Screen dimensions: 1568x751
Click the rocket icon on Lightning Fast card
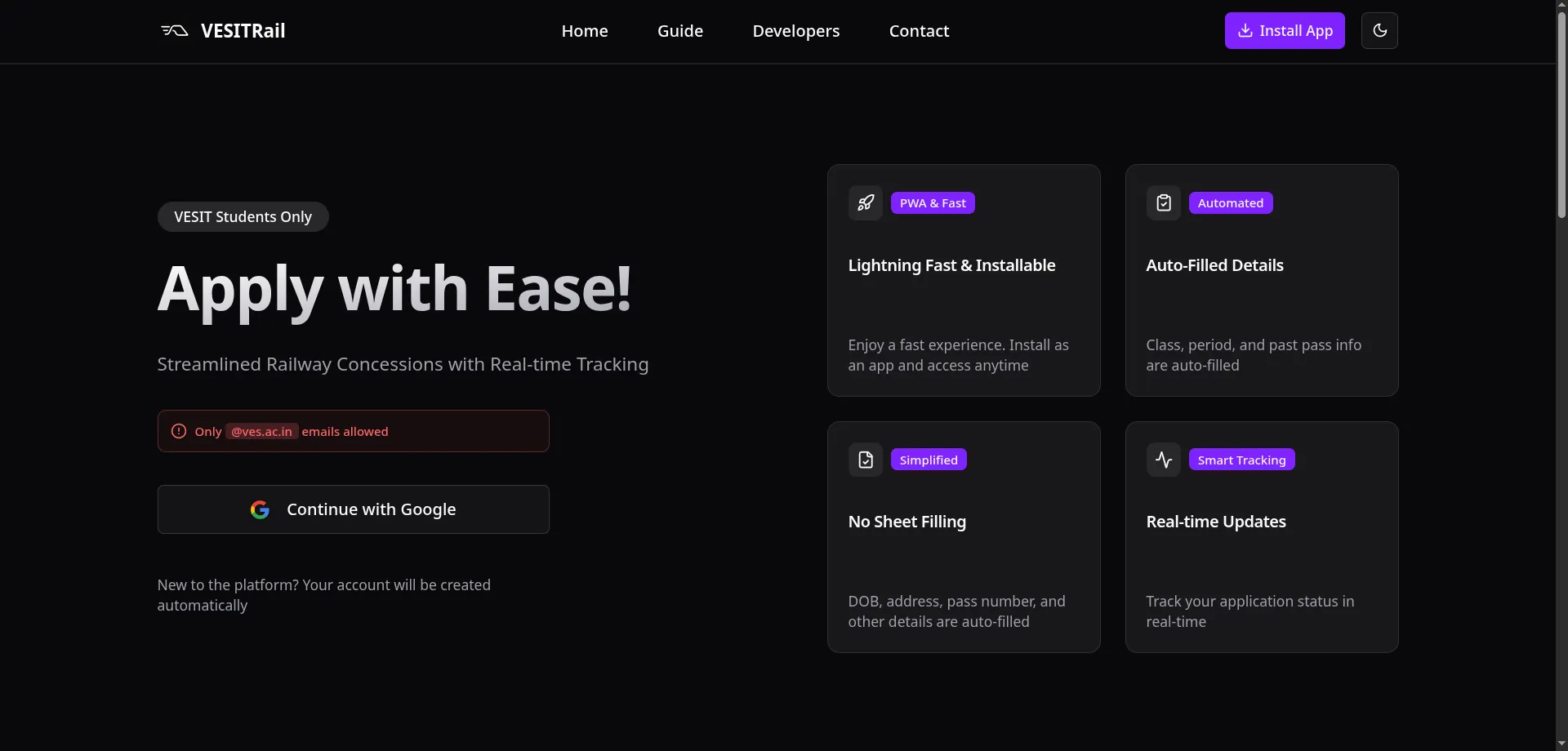pos(866,202)
